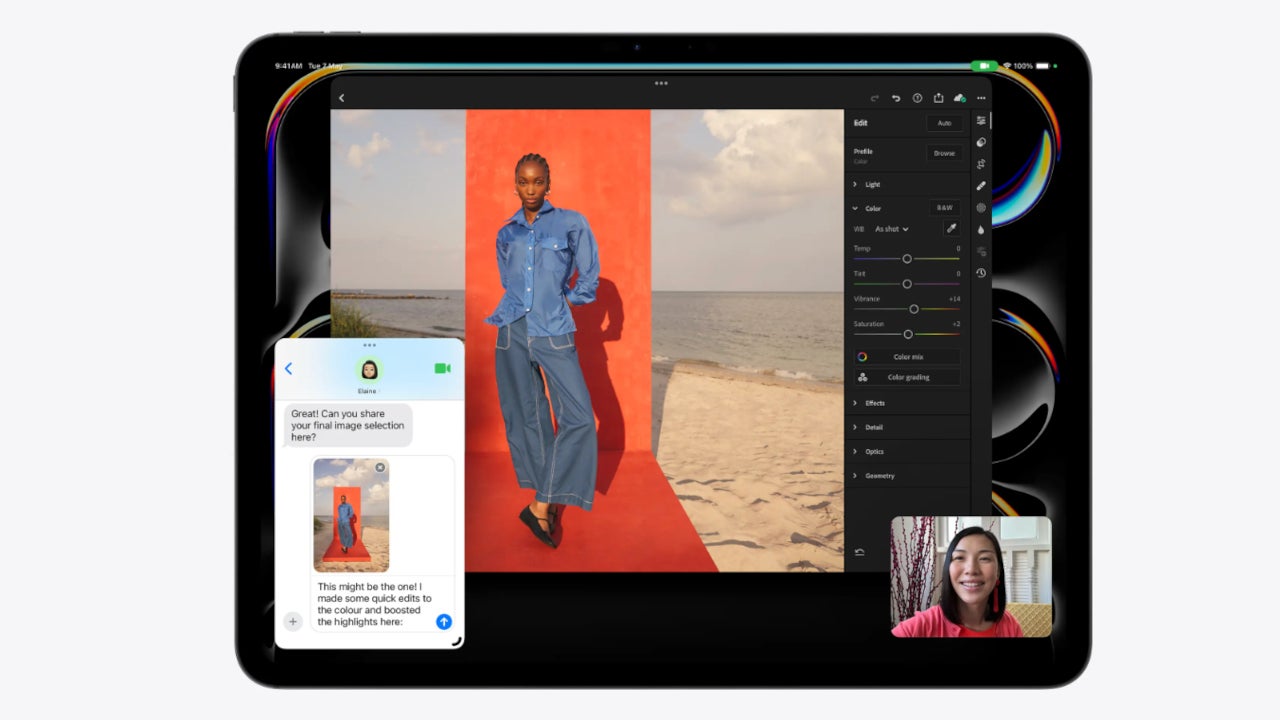Collapse the Color panel section
The height and width of the screenshot is (720, 1280).
[x=856, y=209]
